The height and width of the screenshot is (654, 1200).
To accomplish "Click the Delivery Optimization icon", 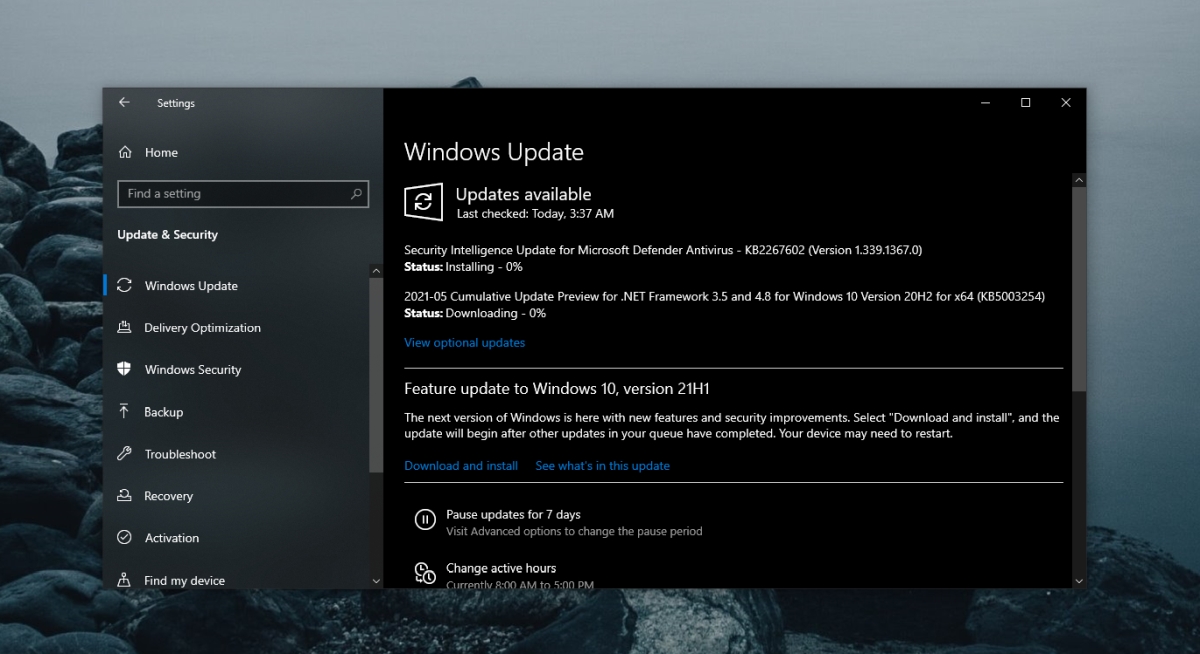I will (x=124, y=327).
